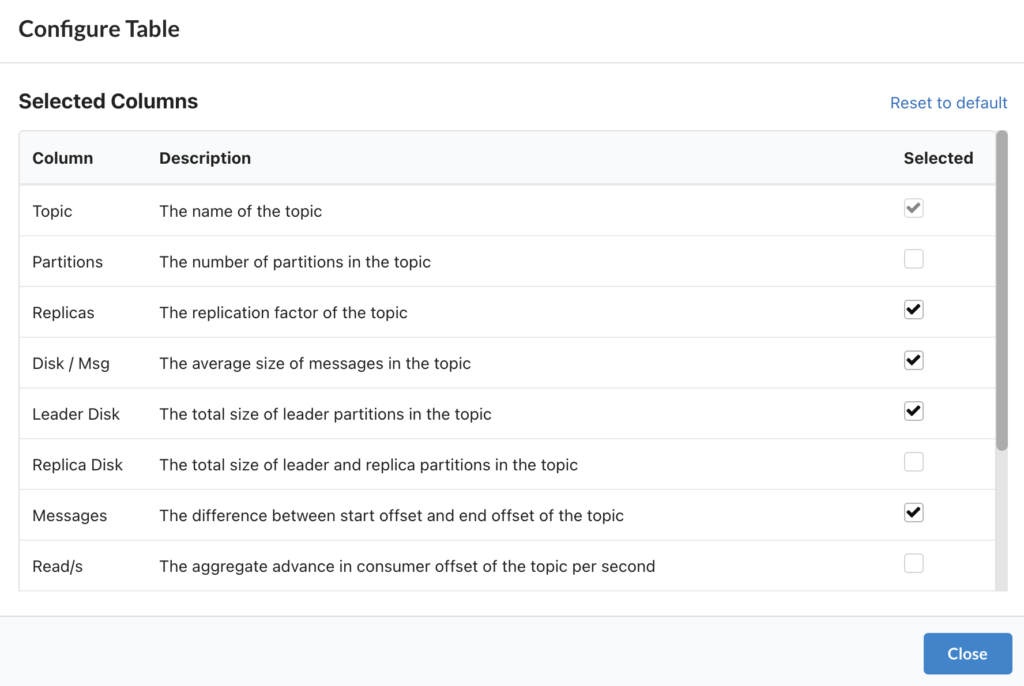
Task: Click the Disk / Msg row label
Action: [71, 363]
